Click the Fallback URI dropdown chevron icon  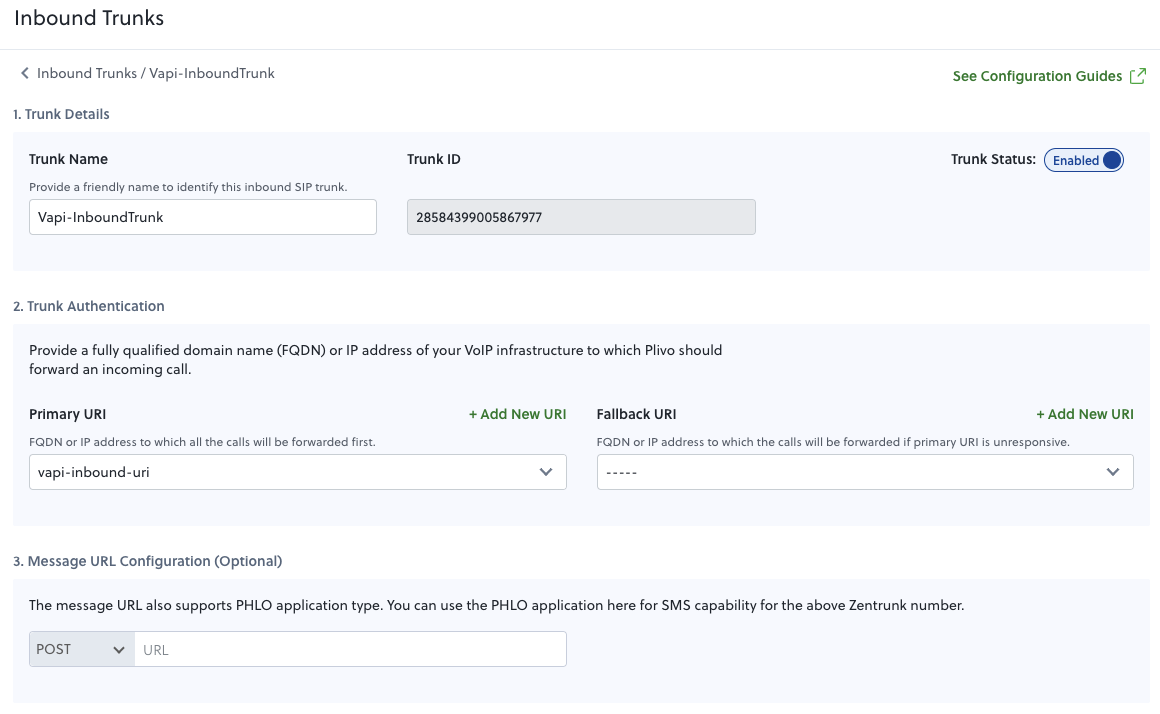(1113, 471)
